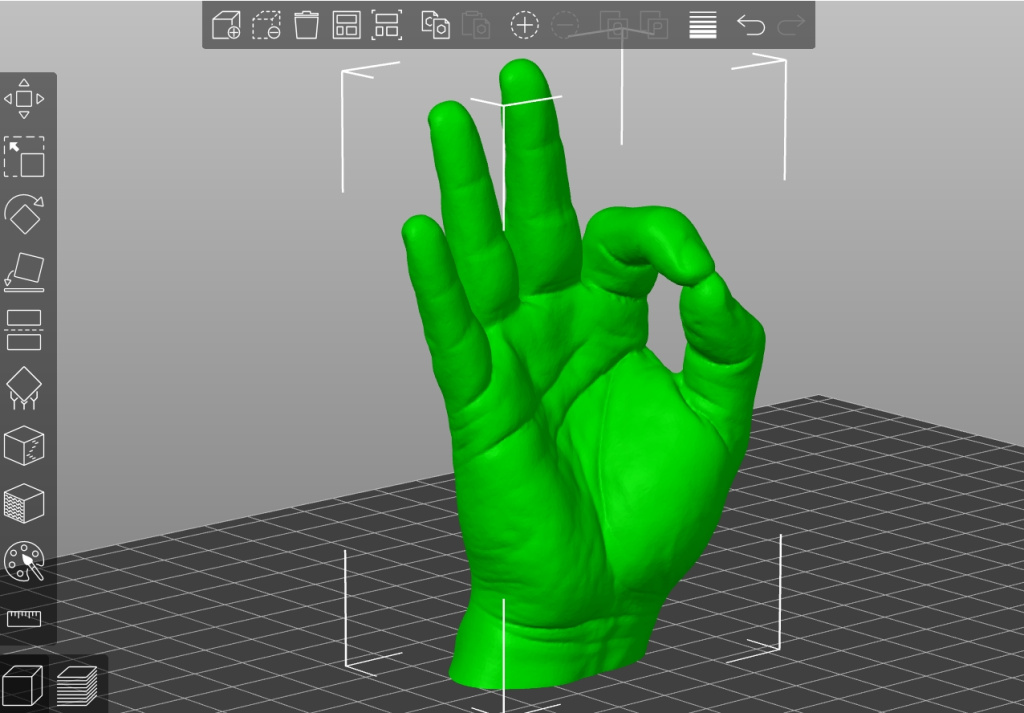Select the Measure ruler tool

[24, 618]
